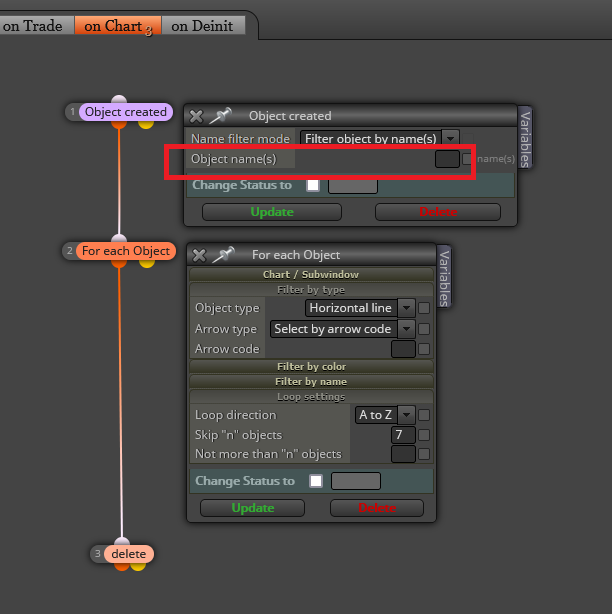The image size is (612, 614).
Task: Expand the Filter by name section
Action: coord(311,381)
